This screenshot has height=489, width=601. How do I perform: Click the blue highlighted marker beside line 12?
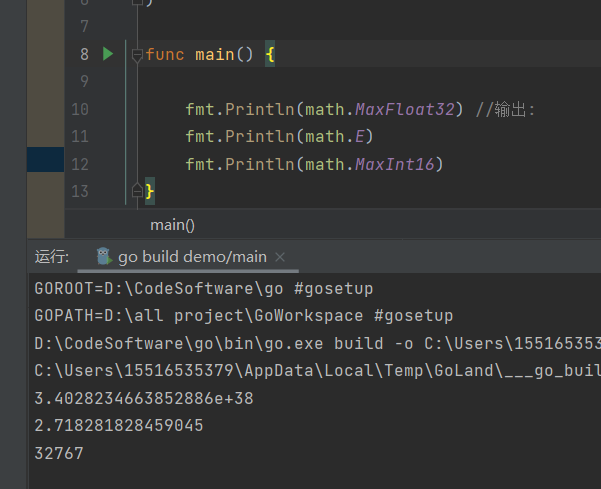(45, 159)
